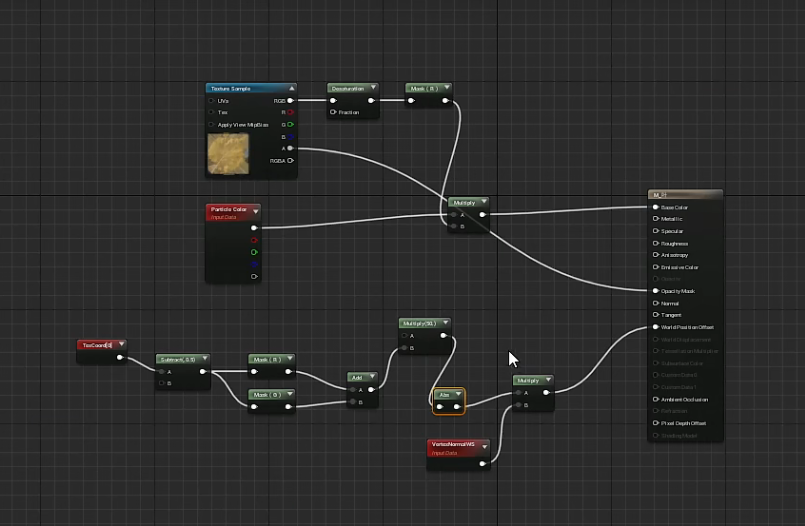Click the Desaturation Fraction input pin
The image size is (805, 526).
(334, 112)
